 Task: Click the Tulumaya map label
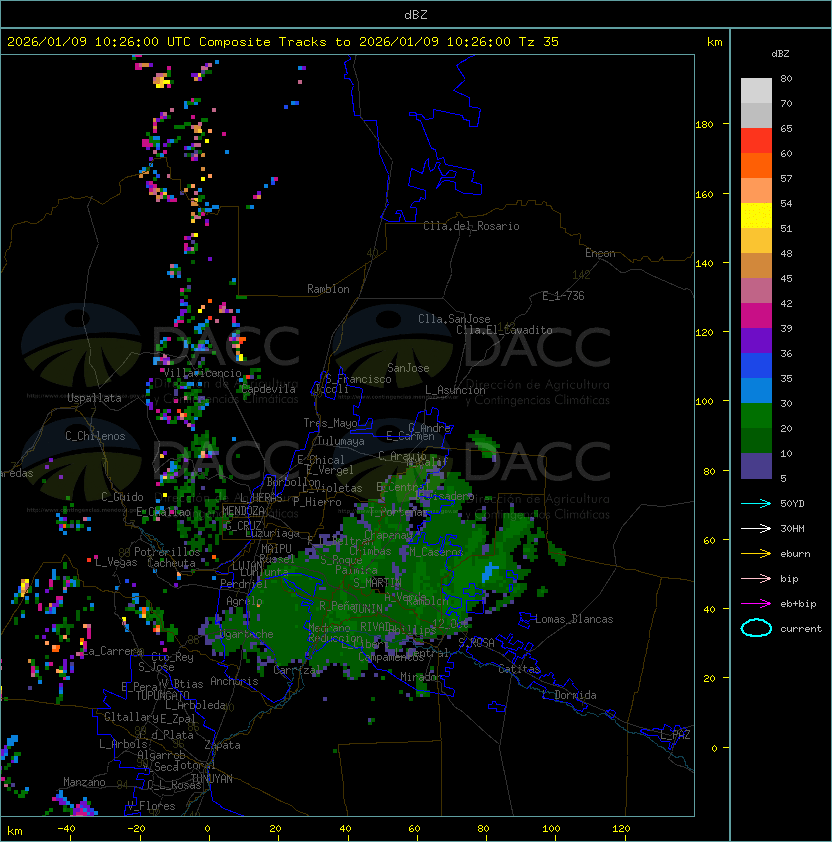[341, 441]
